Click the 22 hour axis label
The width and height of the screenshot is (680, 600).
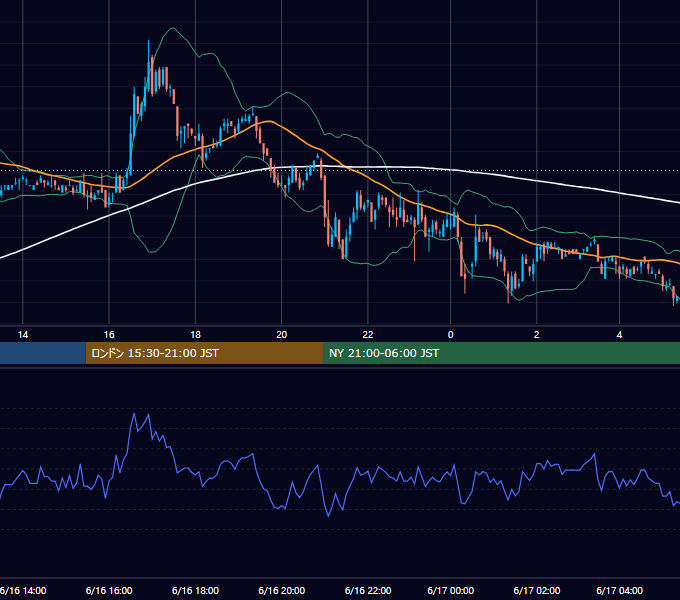[x=368, y=335]
